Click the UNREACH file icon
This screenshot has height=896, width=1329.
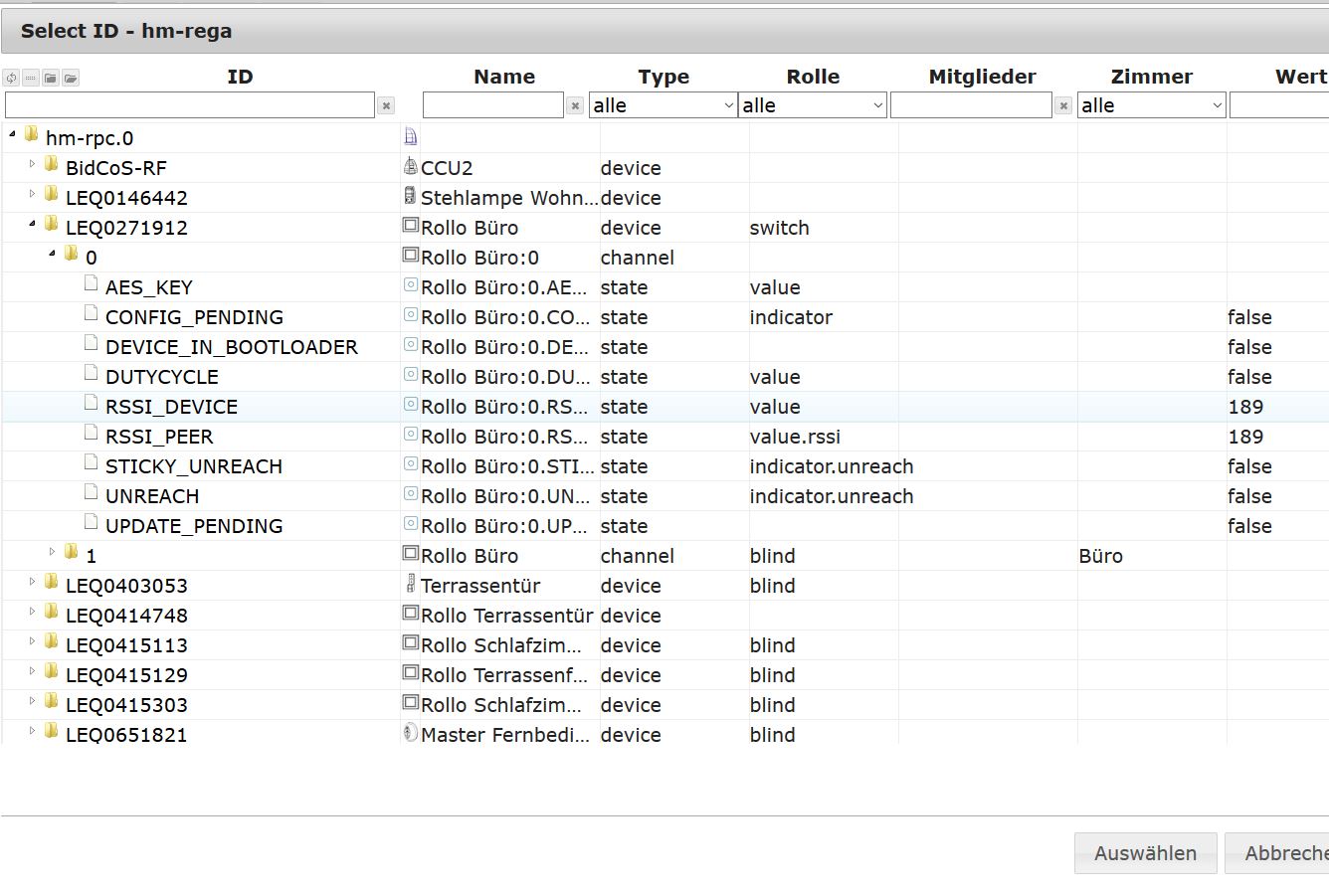click(92, 493)
